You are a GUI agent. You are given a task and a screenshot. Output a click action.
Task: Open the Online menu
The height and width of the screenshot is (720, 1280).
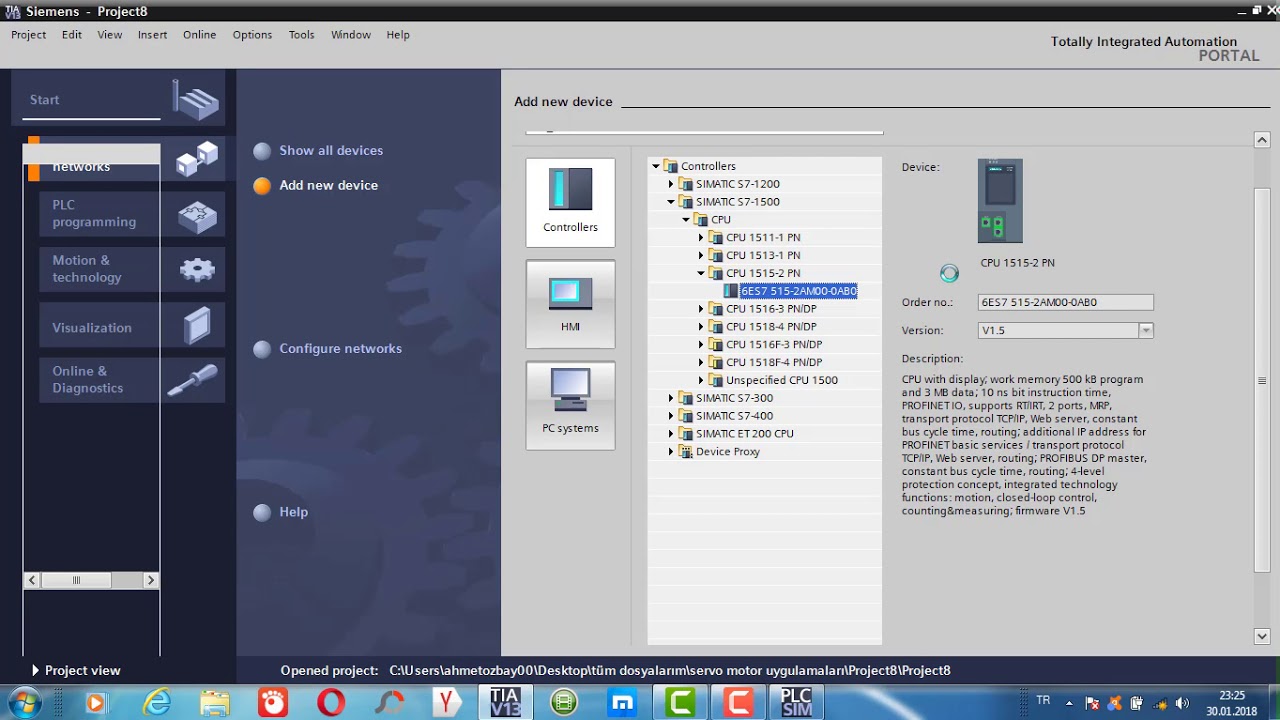[199, 35]
